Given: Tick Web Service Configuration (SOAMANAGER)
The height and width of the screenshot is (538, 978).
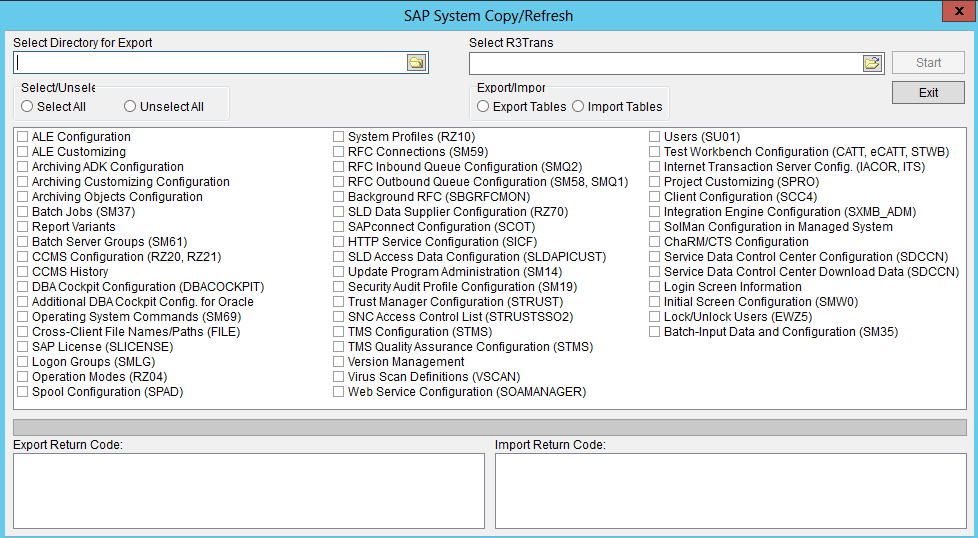Looking at the screenshot, I should coord(339,391).
